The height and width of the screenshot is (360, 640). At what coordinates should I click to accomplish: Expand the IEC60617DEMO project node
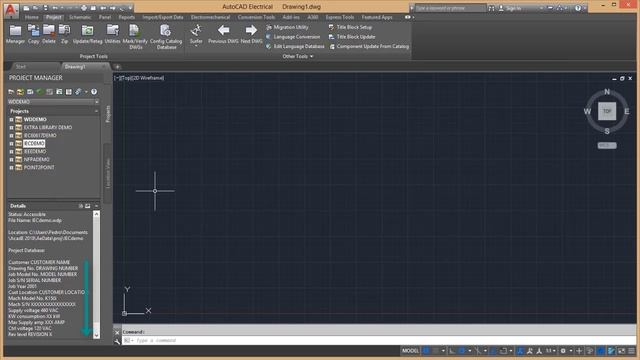point(11,136)
